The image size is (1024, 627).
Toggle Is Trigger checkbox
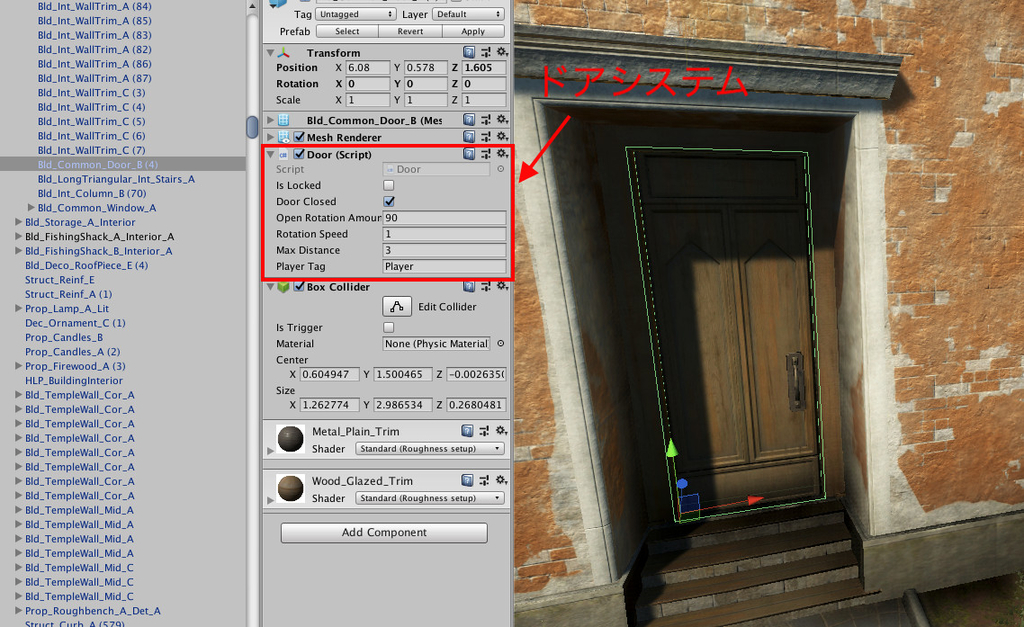(x=389, y=327)
